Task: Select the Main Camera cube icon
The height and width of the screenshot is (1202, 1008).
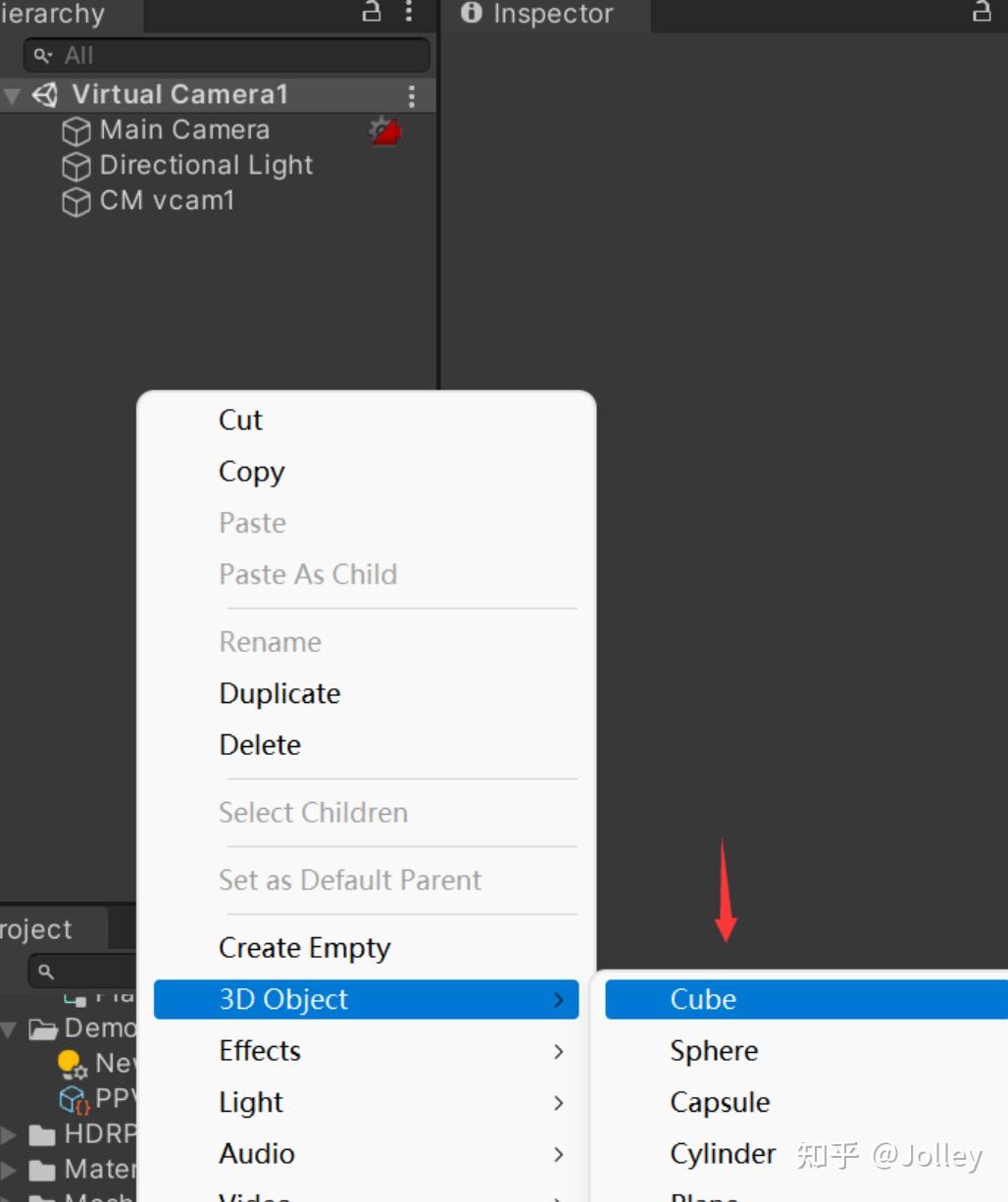Action: (76, 130)
